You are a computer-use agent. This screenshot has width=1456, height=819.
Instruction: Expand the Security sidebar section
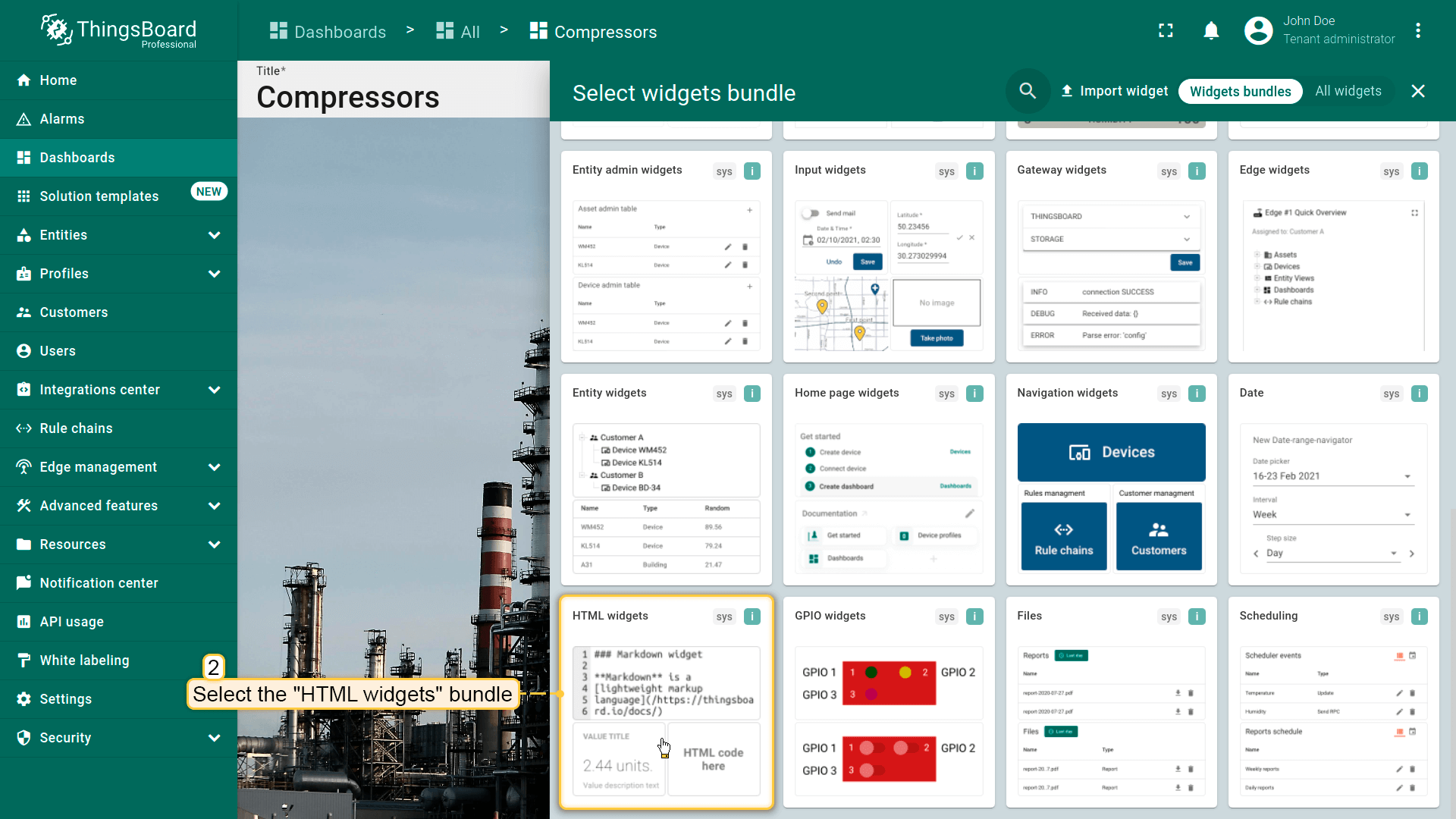pyautogui.click(x=214, y=738)
